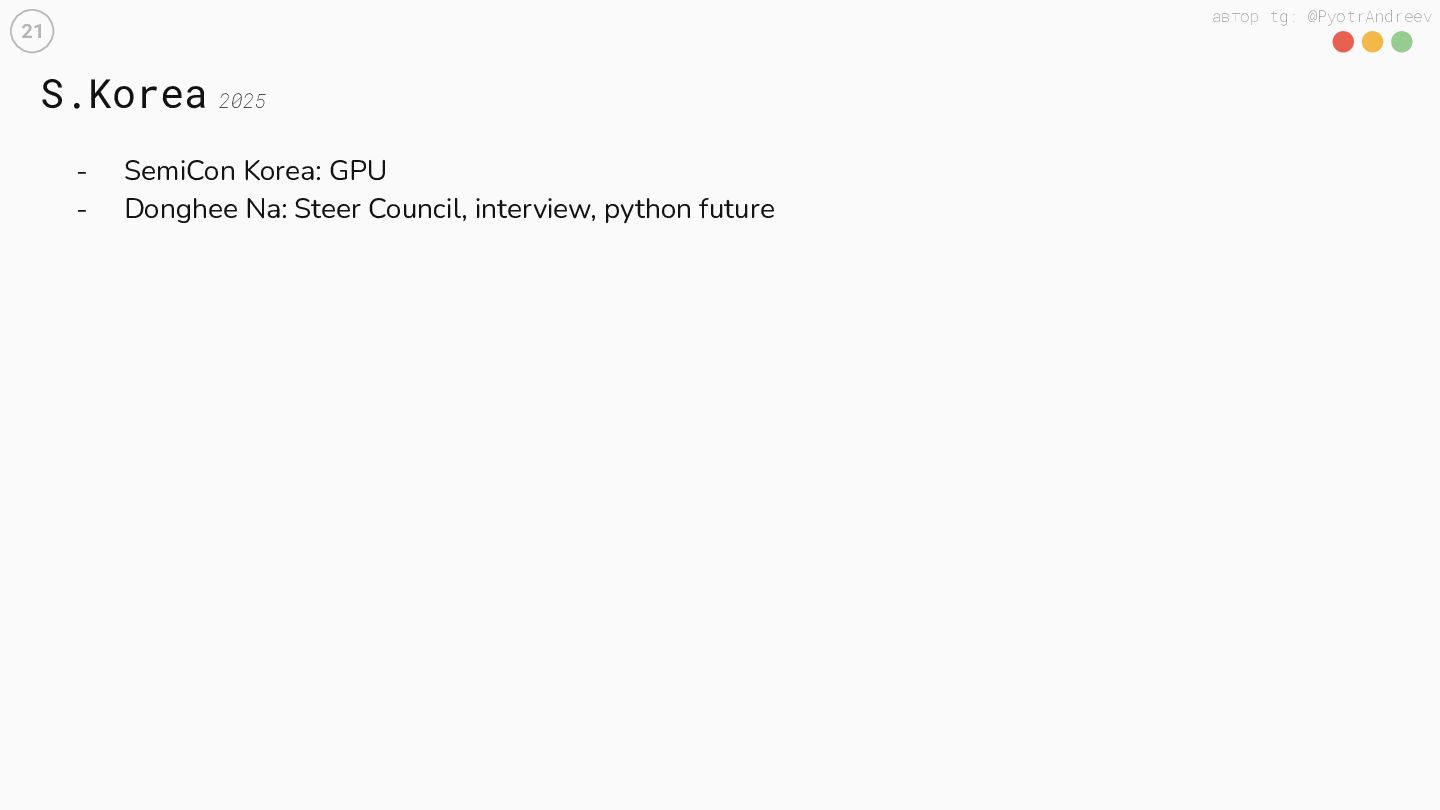The width and height of the screenshot is (1440, 810).
Task: Click the word Korea in first bullet
Action: point(282,171)
